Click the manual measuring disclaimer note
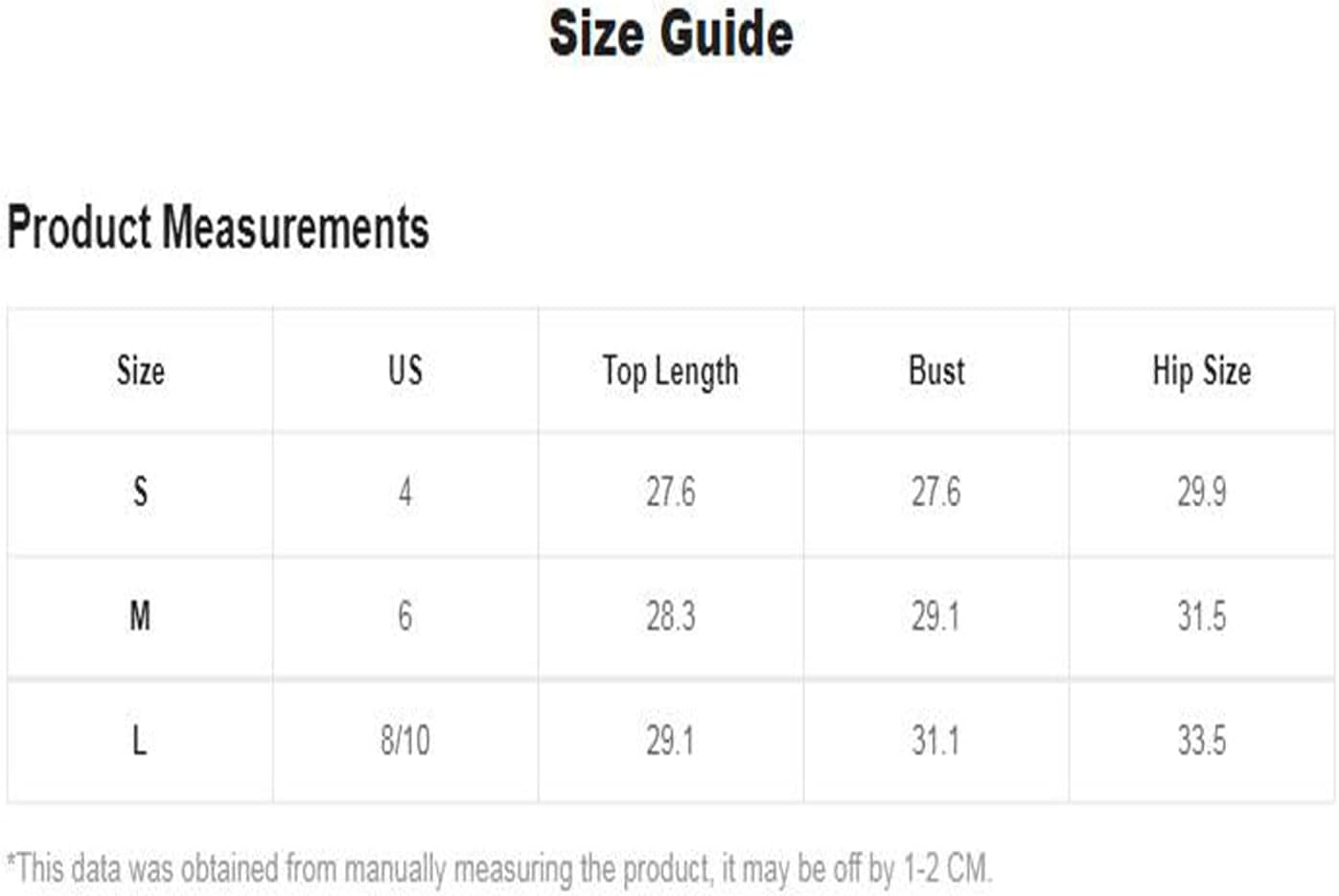This screenshot has width=1339, height=896. (x=499, y=869)
